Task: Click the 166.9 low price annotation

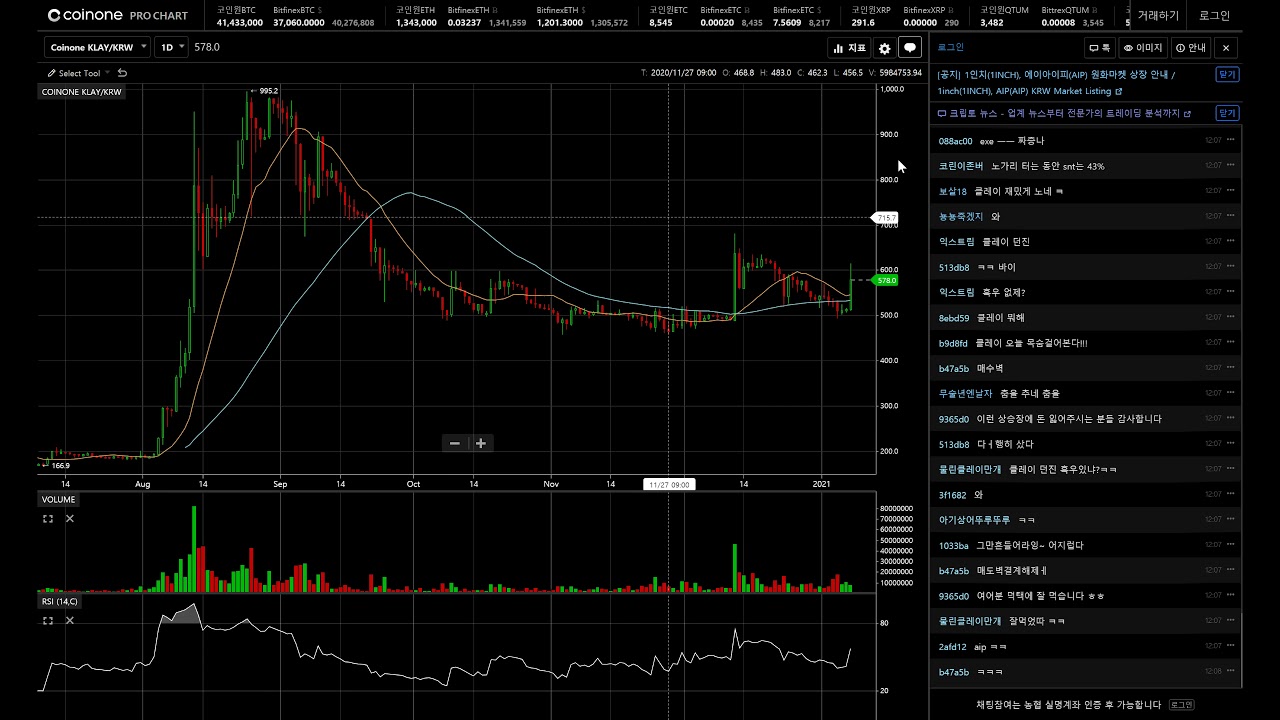Action: 58,465
